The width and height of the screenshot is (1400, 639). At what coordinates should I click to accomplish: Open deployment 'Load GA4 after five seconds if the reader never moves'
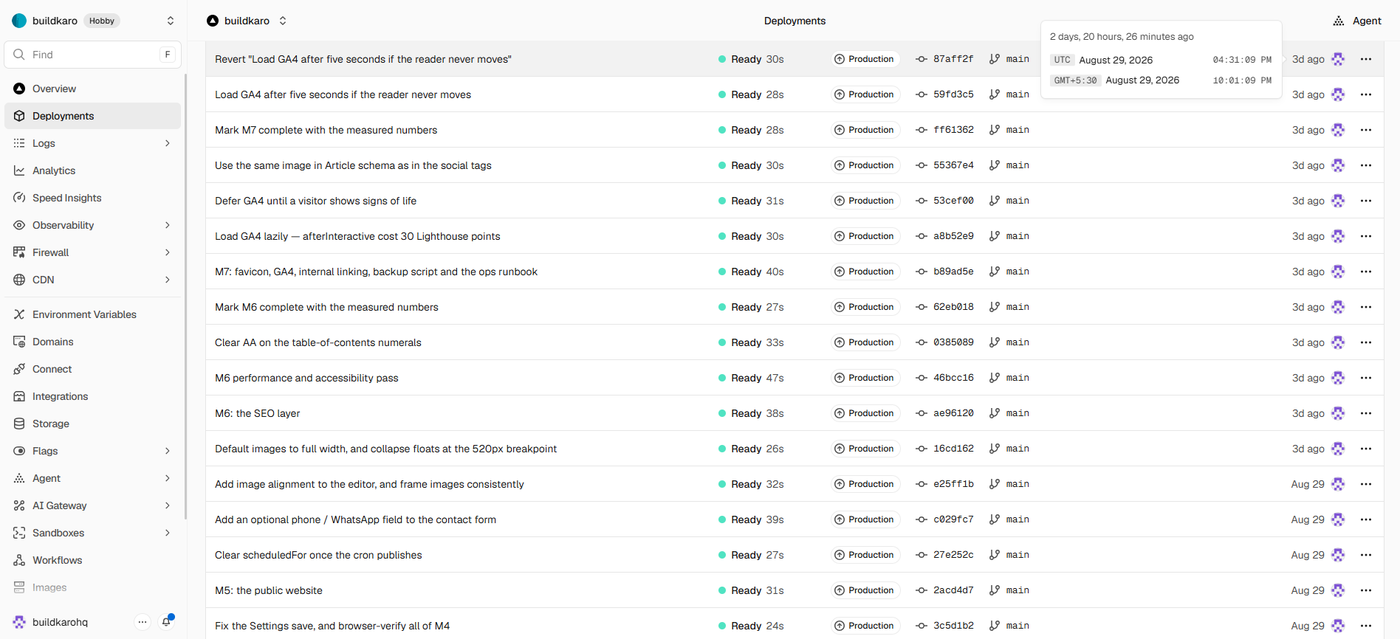343,95
